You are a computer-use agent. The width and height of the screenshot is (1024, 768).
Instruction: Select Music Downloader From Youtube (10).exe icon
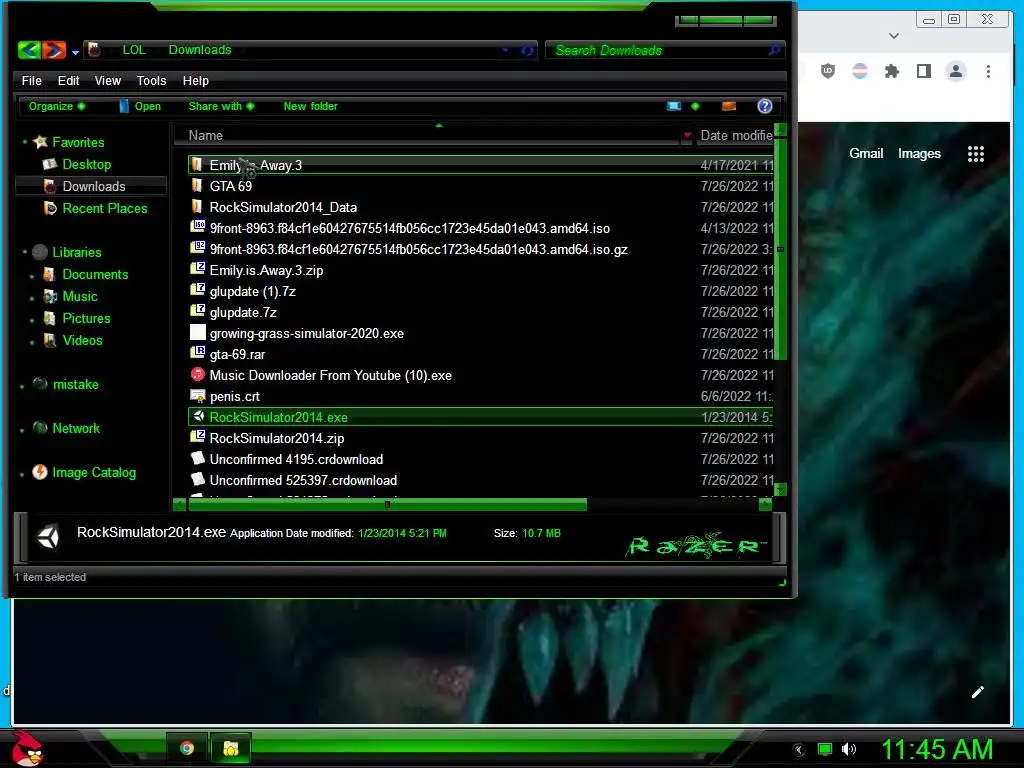(197, 374)
